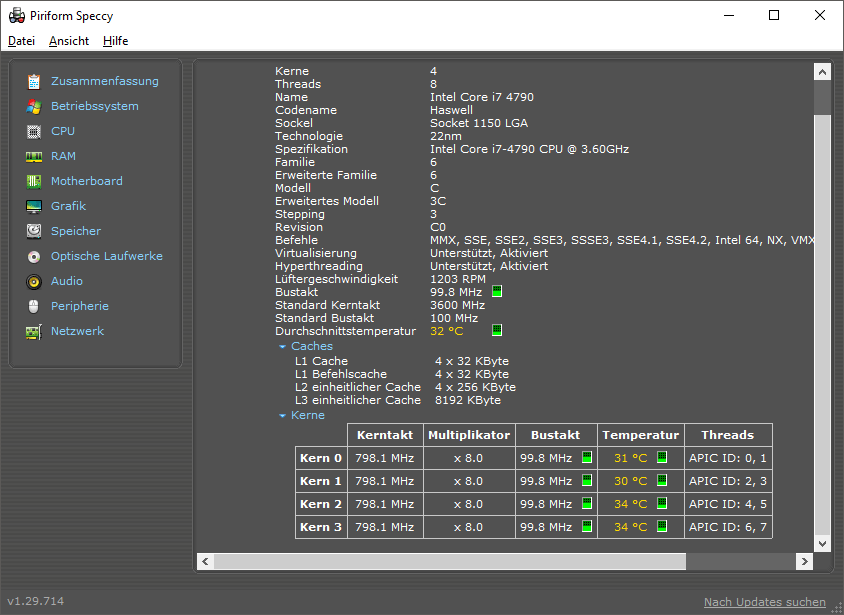The width and height of the screenshot is (844, 615).
Task: Click the Betriebssystem Windows flag icon
Action: [x=34, y=107]
